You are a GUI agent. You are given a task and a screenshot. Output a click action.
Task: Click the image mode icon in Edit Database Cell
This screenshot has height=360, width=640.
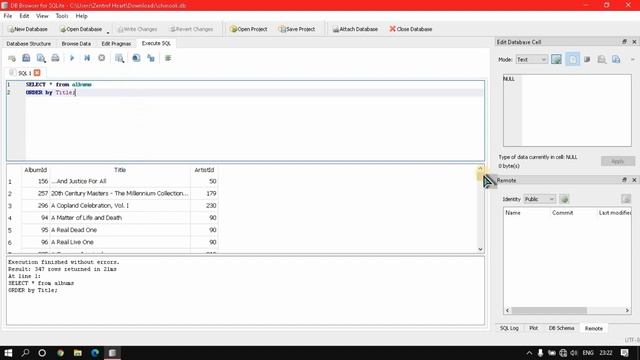[556, 60]
